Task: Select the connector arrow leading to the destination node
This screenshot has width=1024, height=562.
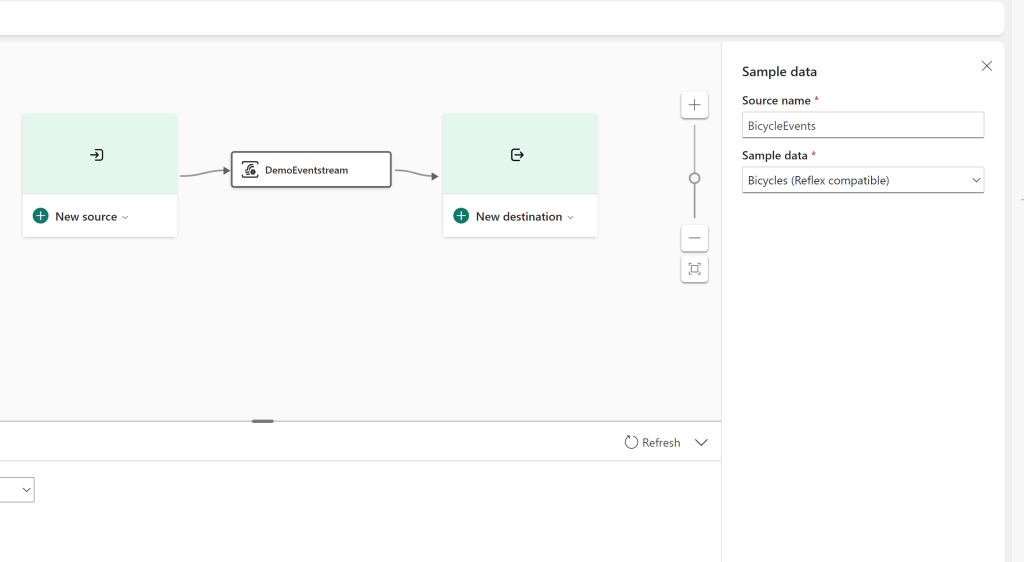Action: tap(417, 174)
